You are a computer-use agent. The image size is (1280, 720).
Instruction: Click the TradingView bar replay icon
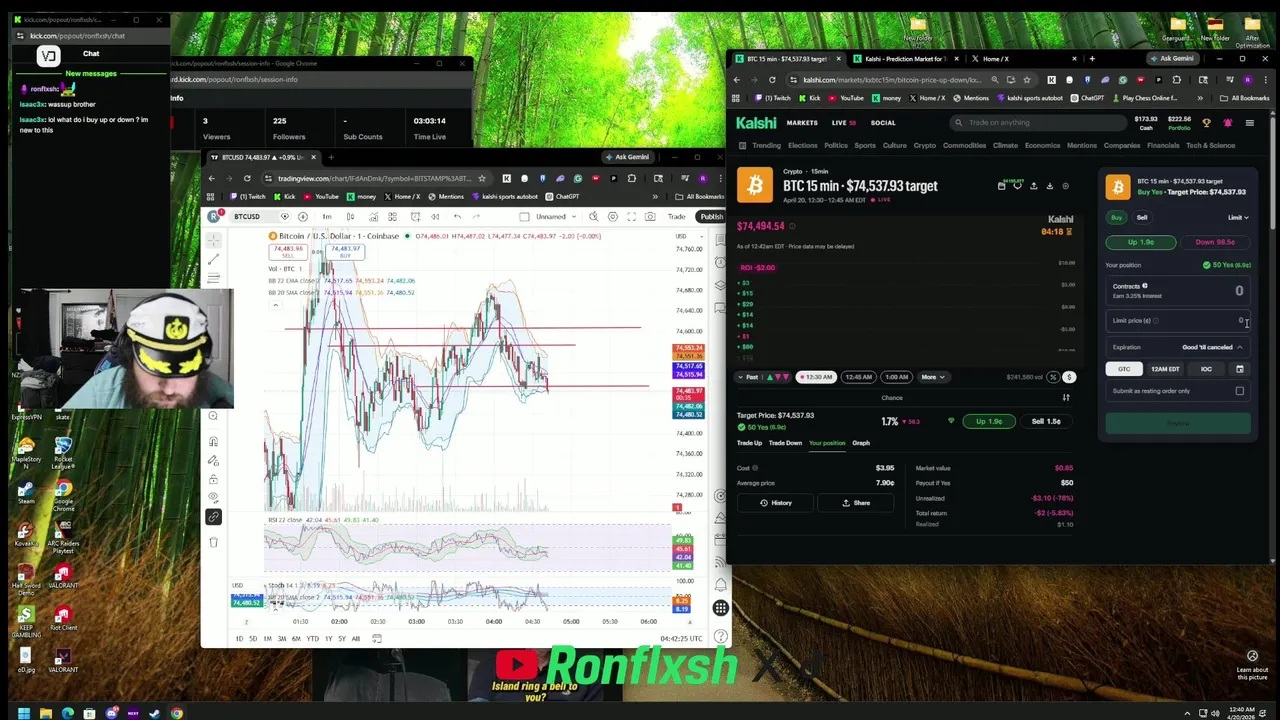point(435,217)
